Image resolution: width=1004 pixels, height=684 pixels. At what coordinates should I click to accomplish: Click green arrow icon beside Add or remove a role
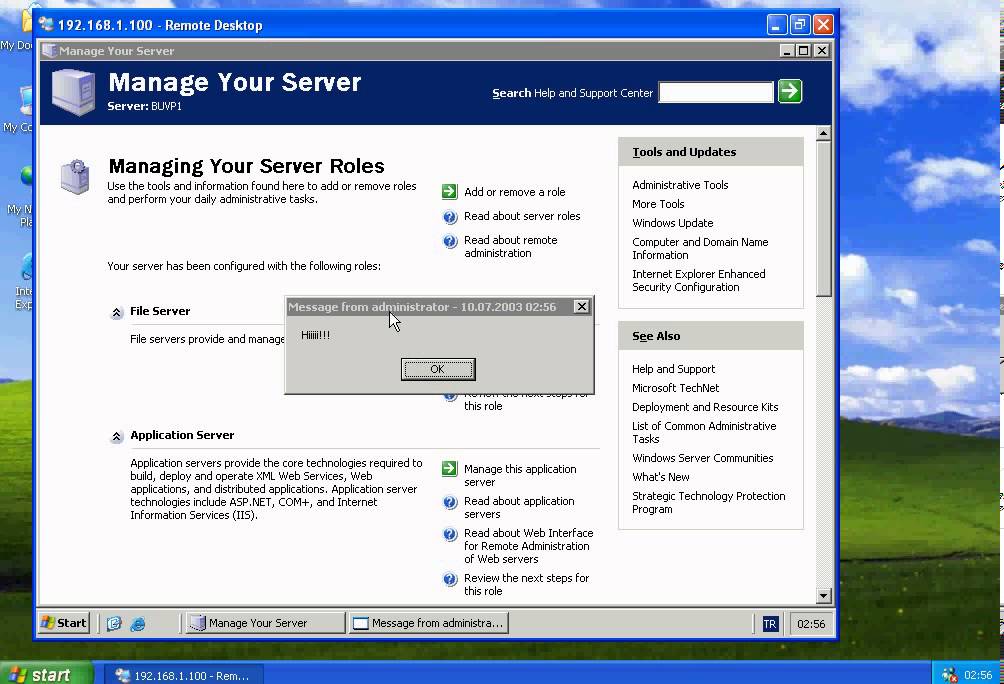point(449,191)
